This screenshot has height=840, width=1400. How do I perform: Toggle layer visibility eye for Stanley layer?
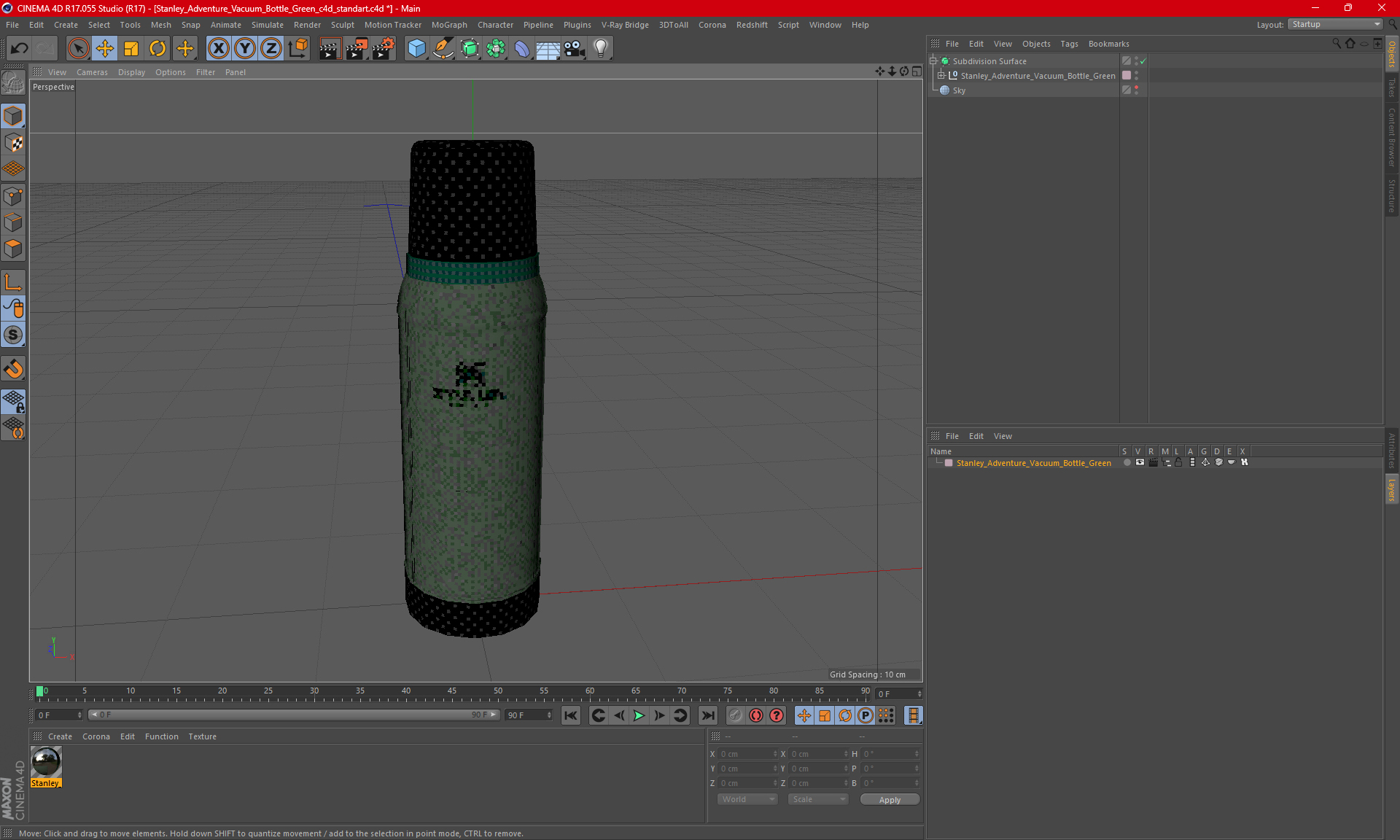1140,462
